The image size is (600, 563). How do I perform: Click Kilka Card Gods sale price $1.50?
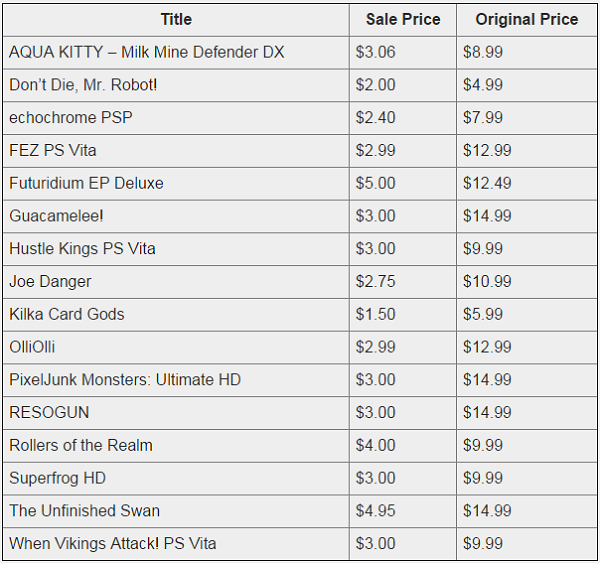pos(375,314)
